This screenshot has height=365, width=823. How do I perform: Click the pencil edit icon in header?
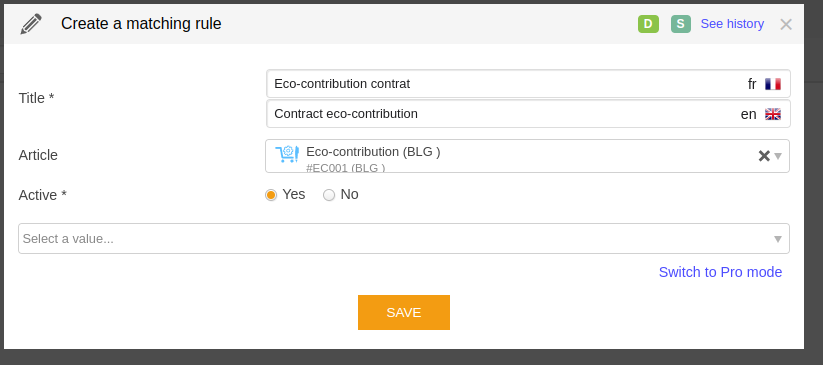[x=31, y=24]
